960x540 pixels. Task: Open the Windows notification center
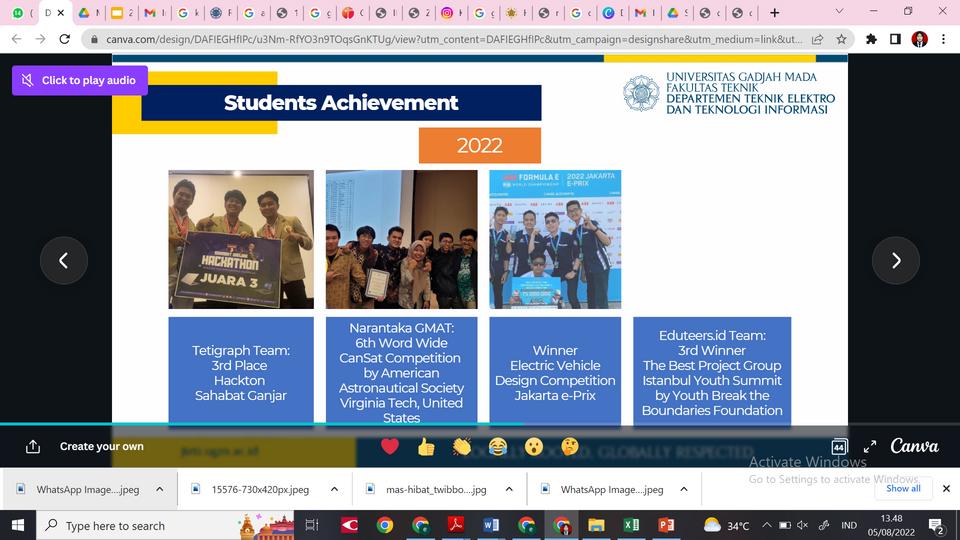click(936, 526)
